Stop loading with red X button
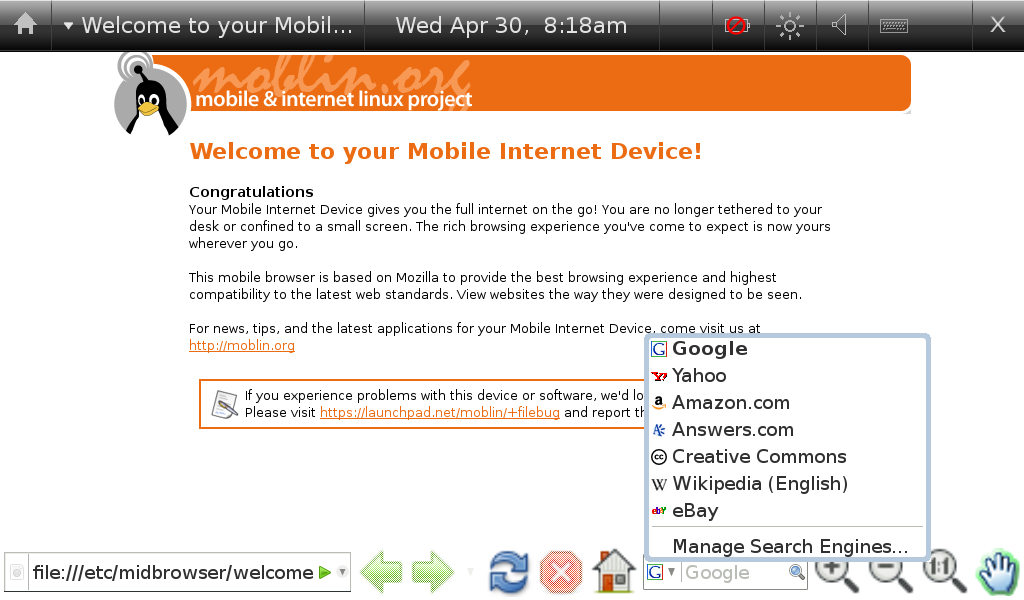 click(x=561, y=573)
